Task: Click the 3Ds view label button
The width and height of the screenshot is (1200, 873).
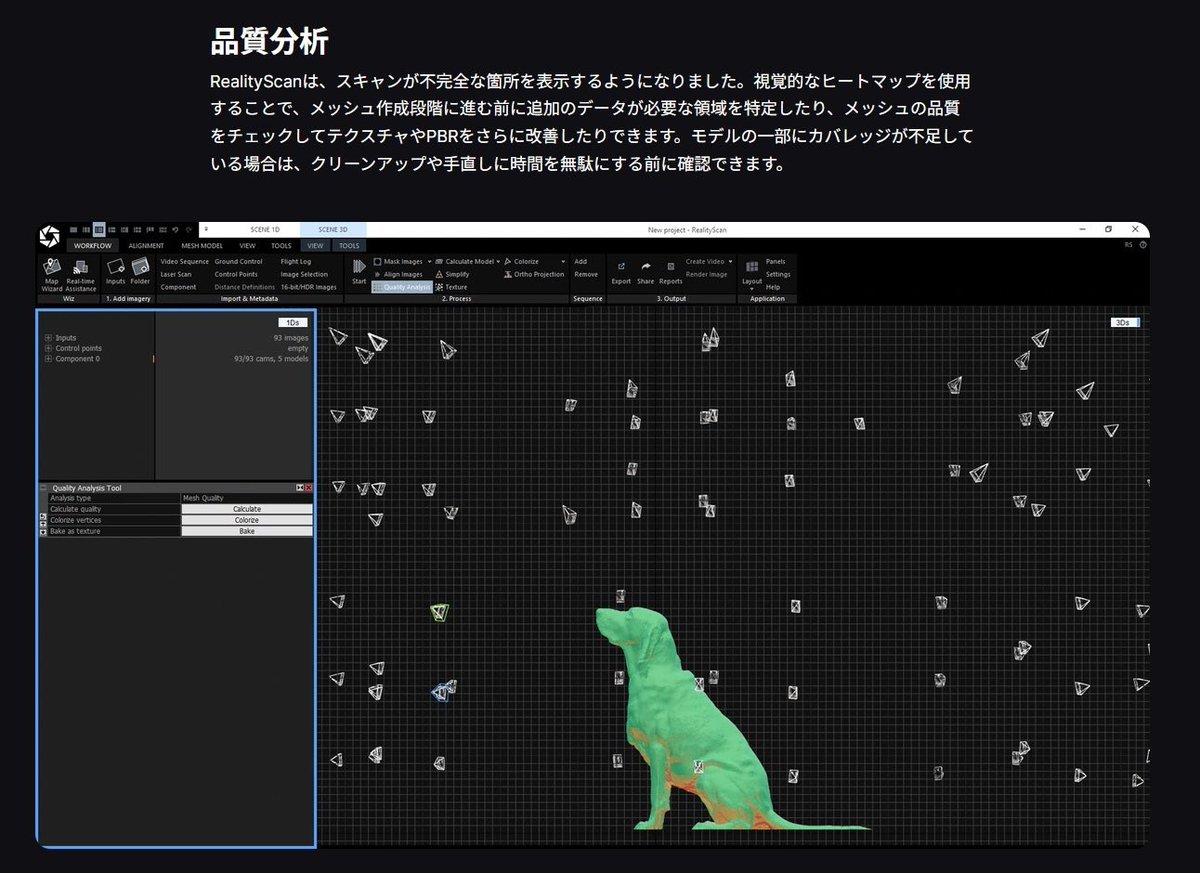Action: (1123, 323)
